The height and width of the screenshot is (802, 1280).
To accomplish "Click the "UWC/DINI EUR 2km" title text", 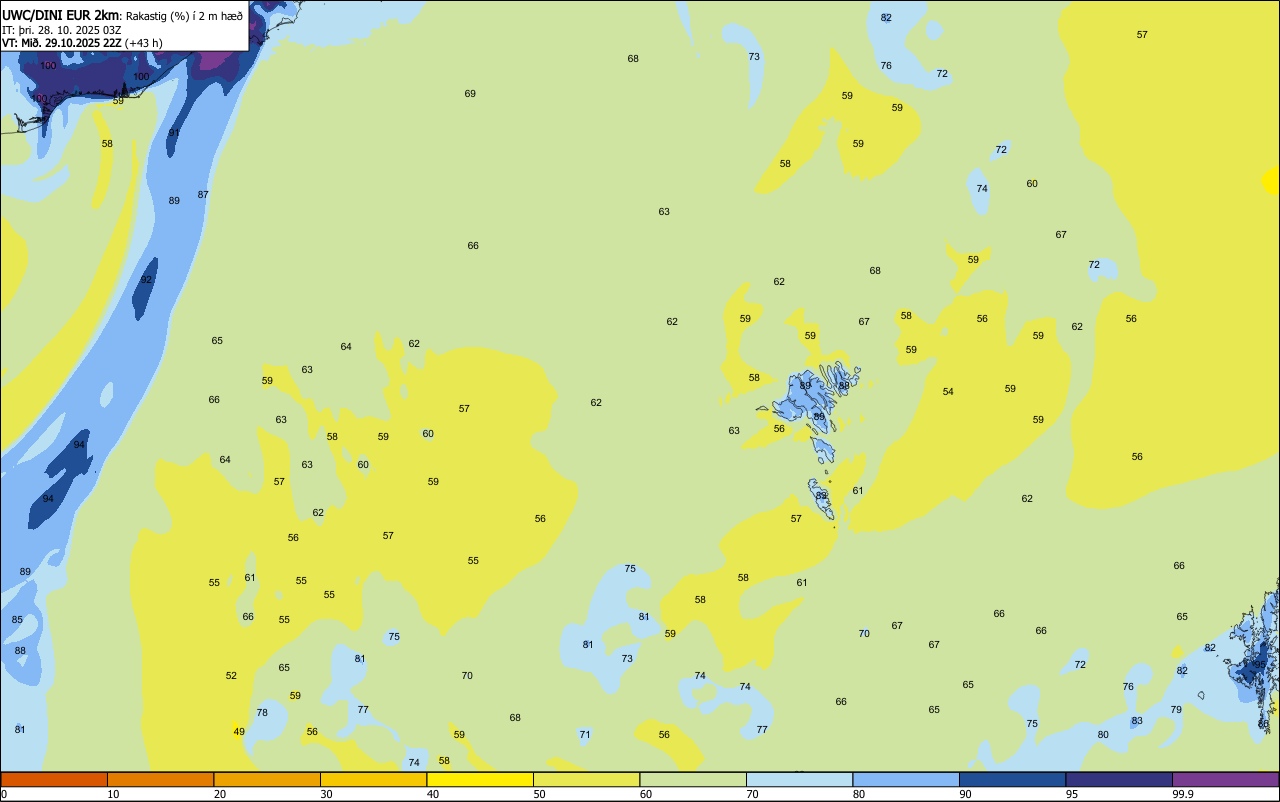I will 61,15.
